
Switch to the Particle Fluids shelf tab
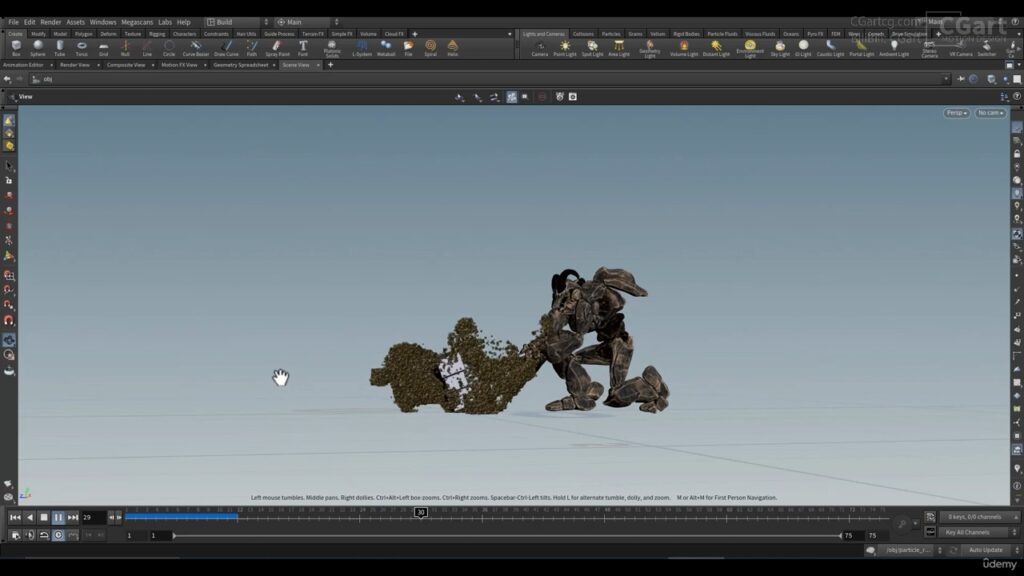(x=722, y=34)
